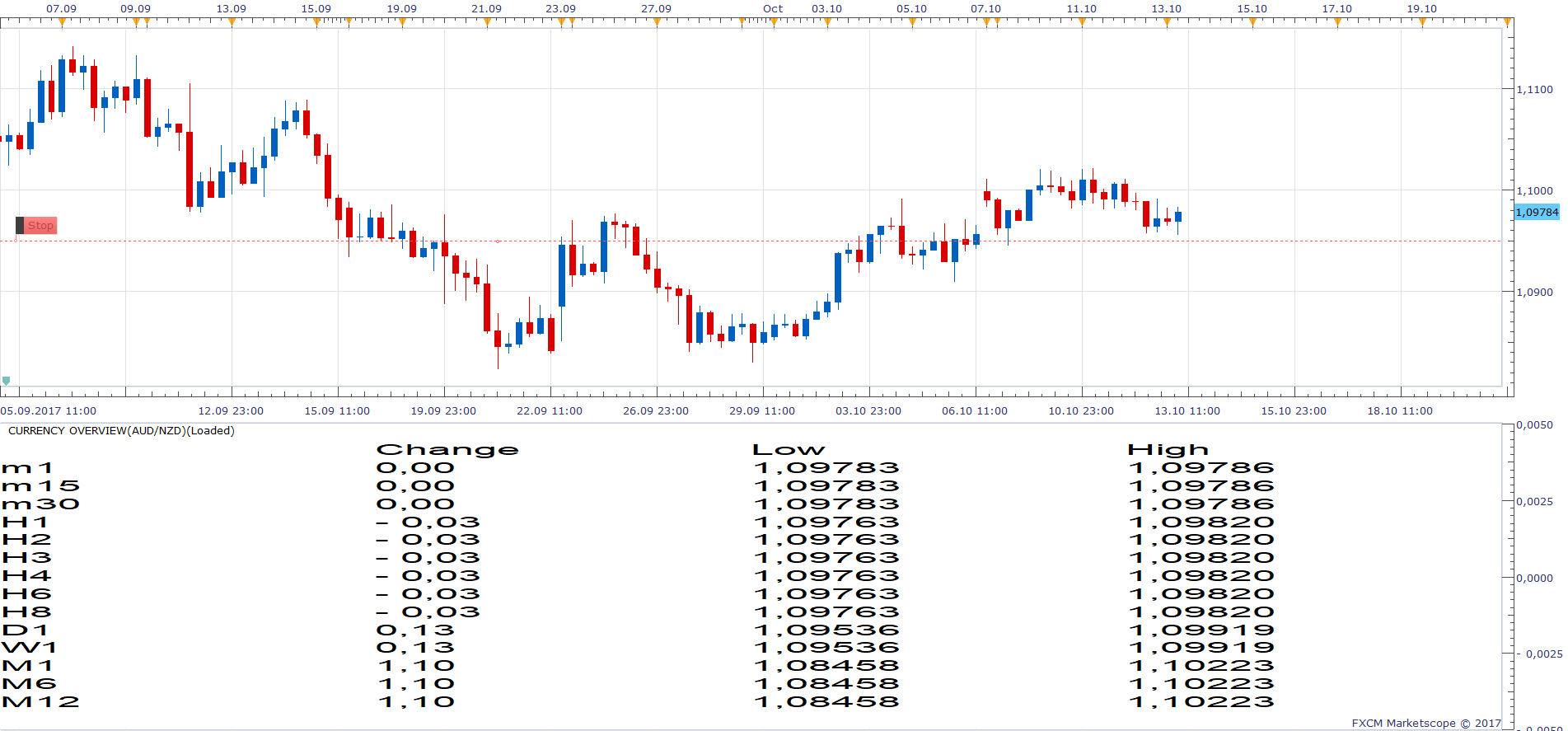Click the Low column header
The image size is (1568, 731).
(789, 450)
